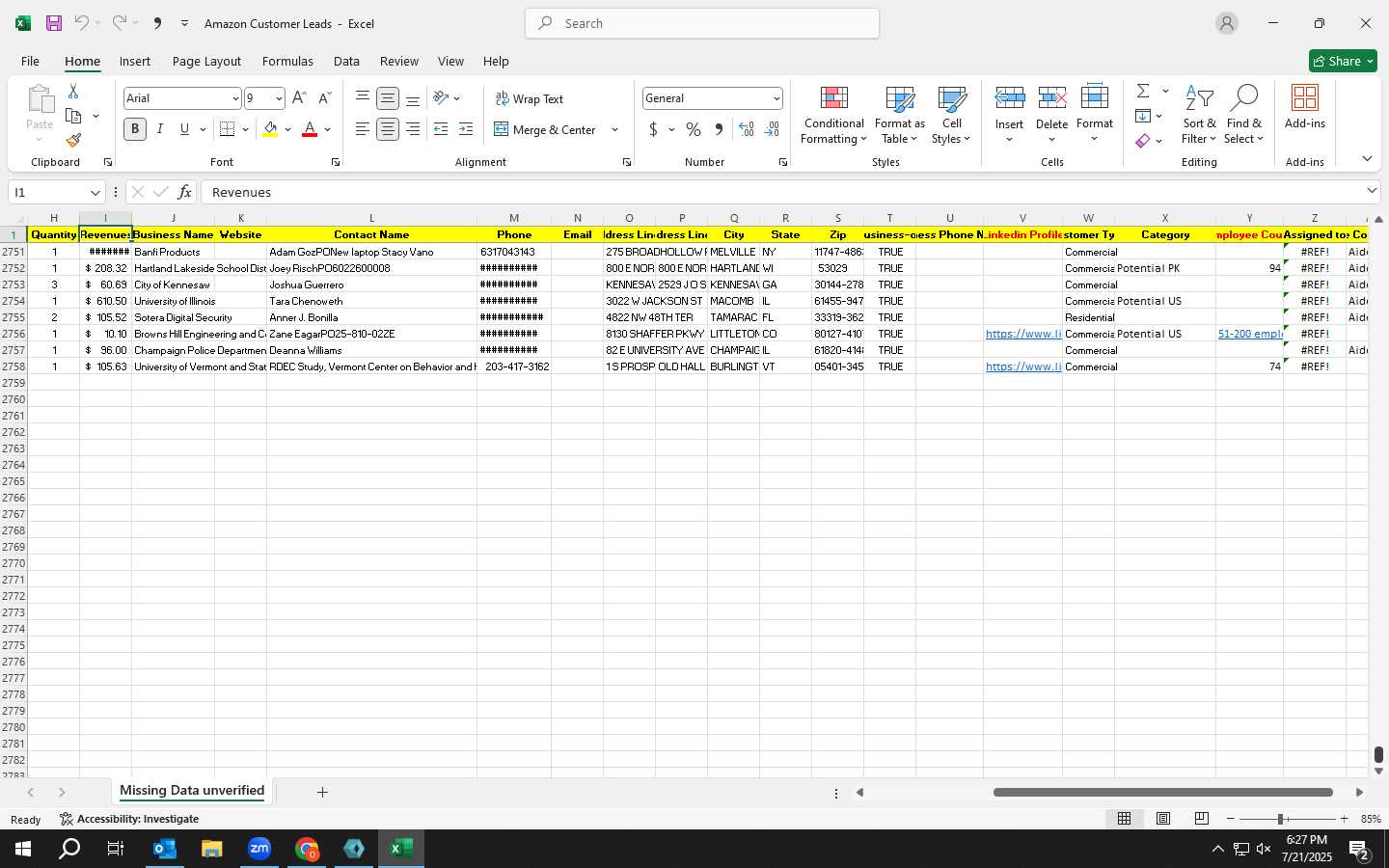
Task: Switch to Page Layout view in status bar
Action: [x=1163, y=819]
